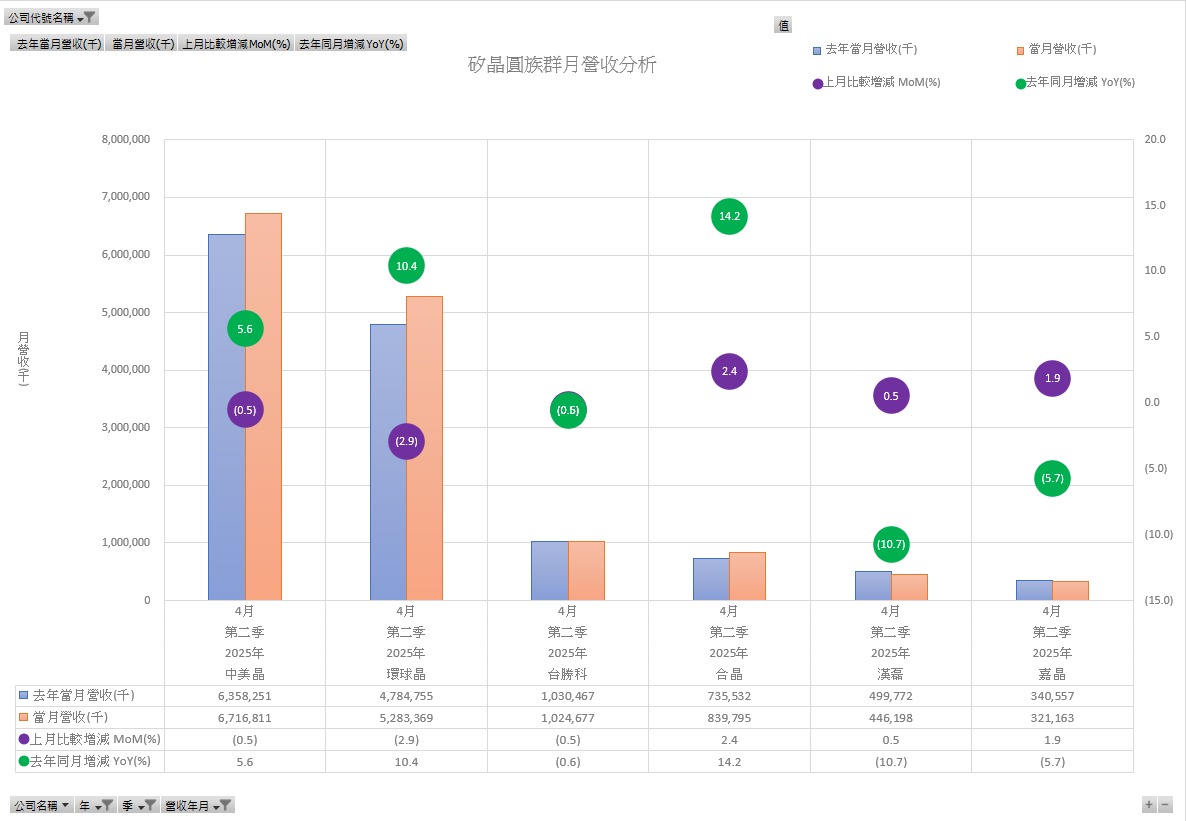Image resolution: width=1186 pixels, height=821 pixels.
Task: Select orange legend entry 當月營收(千)
Action: point(1056,49)
